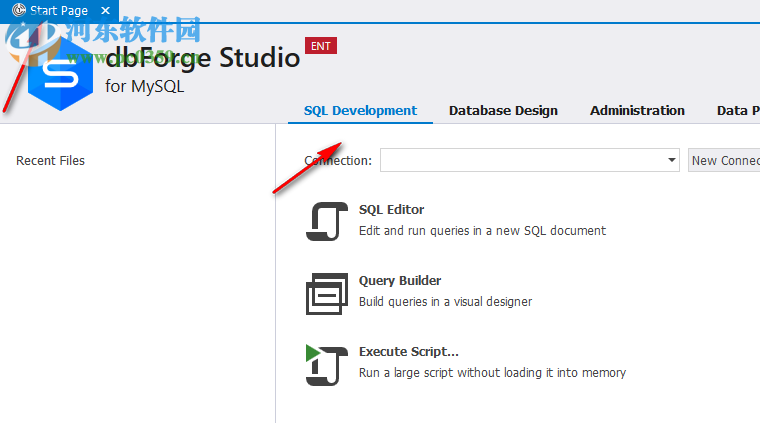Click 'Run a large script without loading it into memory'
The height and width of the screenshot is (423, 760).
tap(492, 373)
